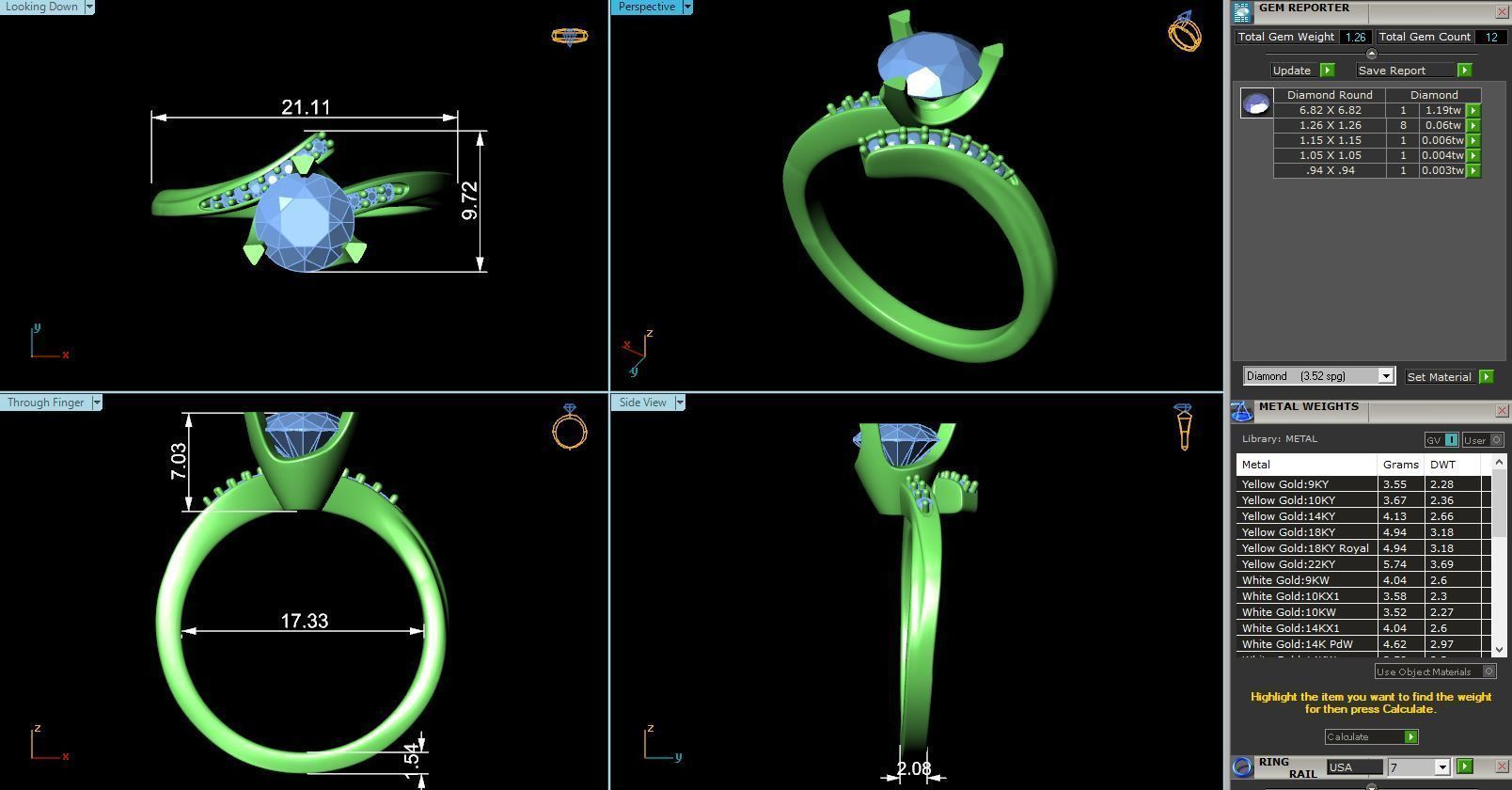This screenshot has height=790, width=1512.
Task: Click the Grams column header
Action: click(x=1401, y=465)
